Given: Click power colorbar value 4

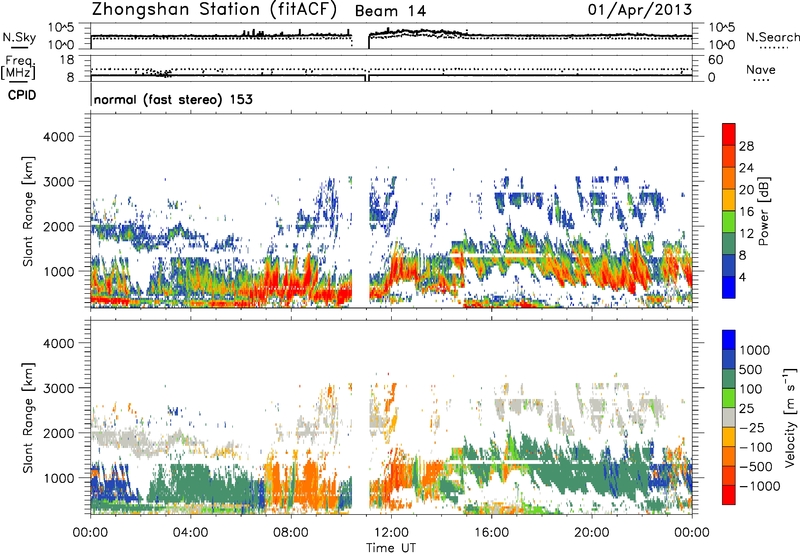Looking at the screenshot, I should (742, 277).
